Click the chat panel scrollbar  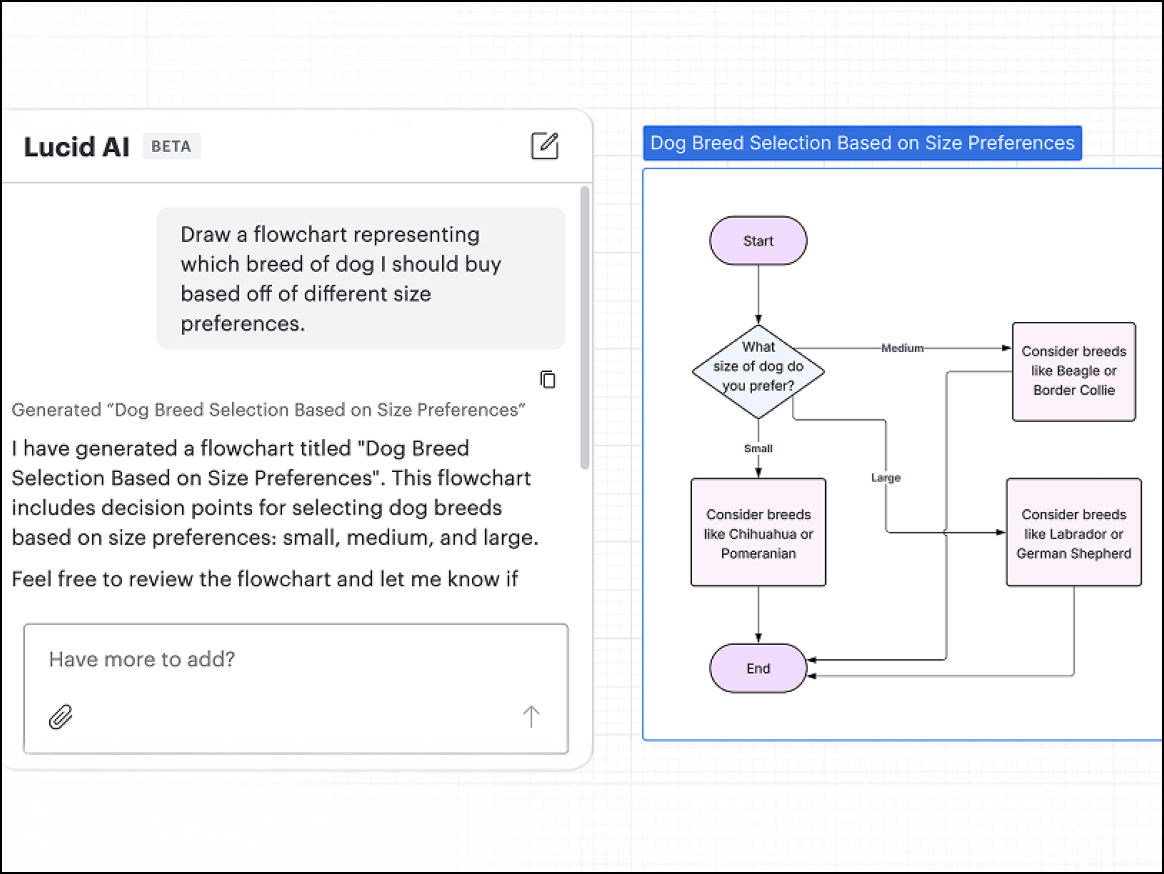tap(584, 327)
